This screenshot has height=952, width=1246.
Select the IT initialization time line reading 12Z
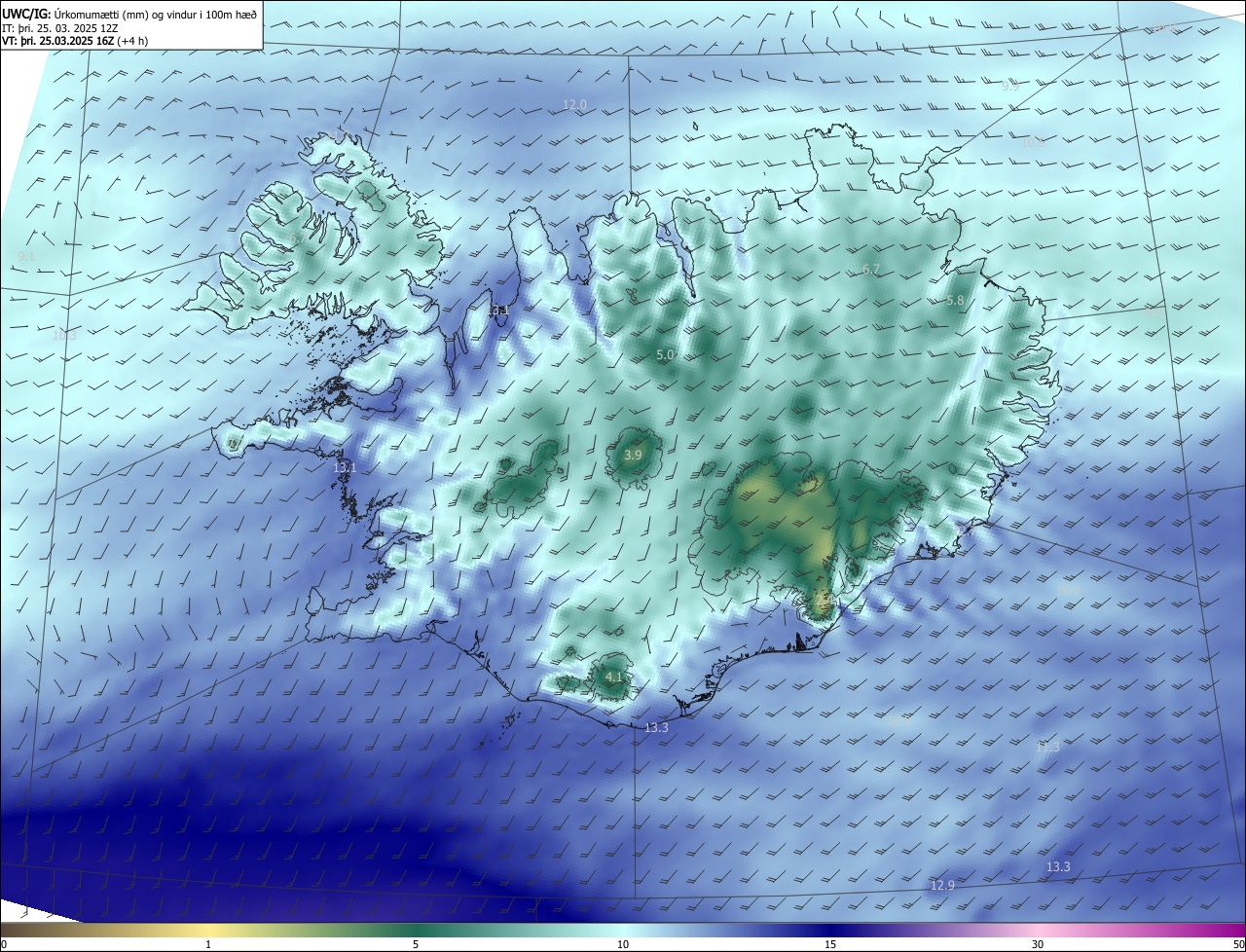pos(60,28)
